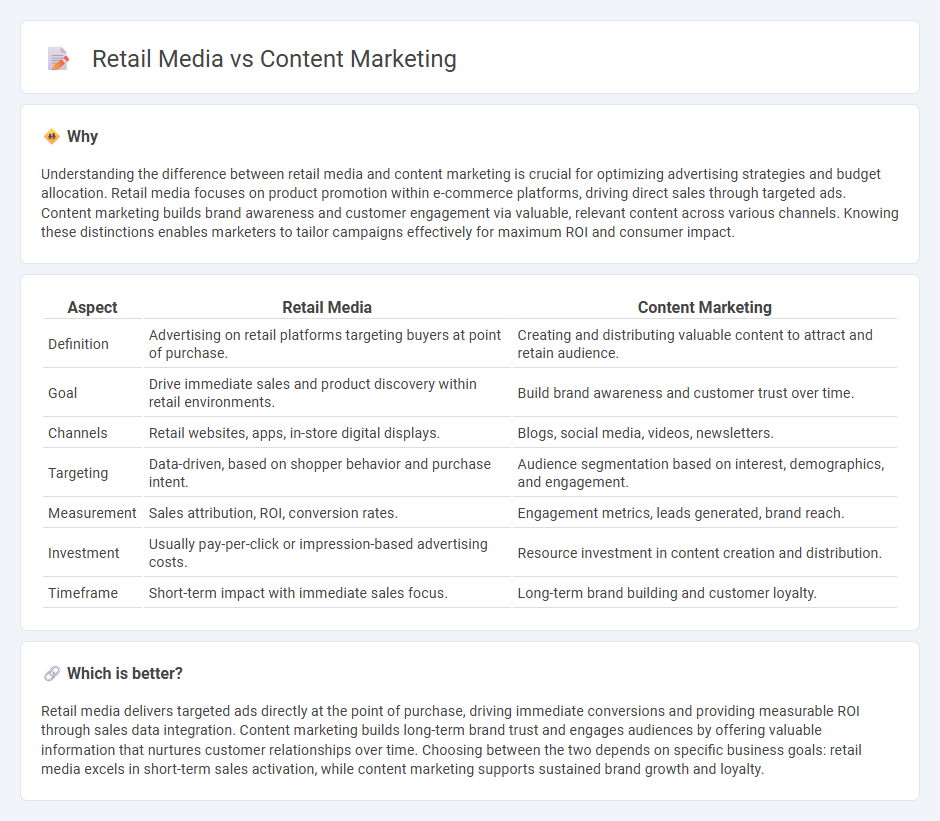Click cell 'Short-term impact with immediate sales focus.'
The height and width of the screenshot is (821, 940).
(x=327, y=593)
